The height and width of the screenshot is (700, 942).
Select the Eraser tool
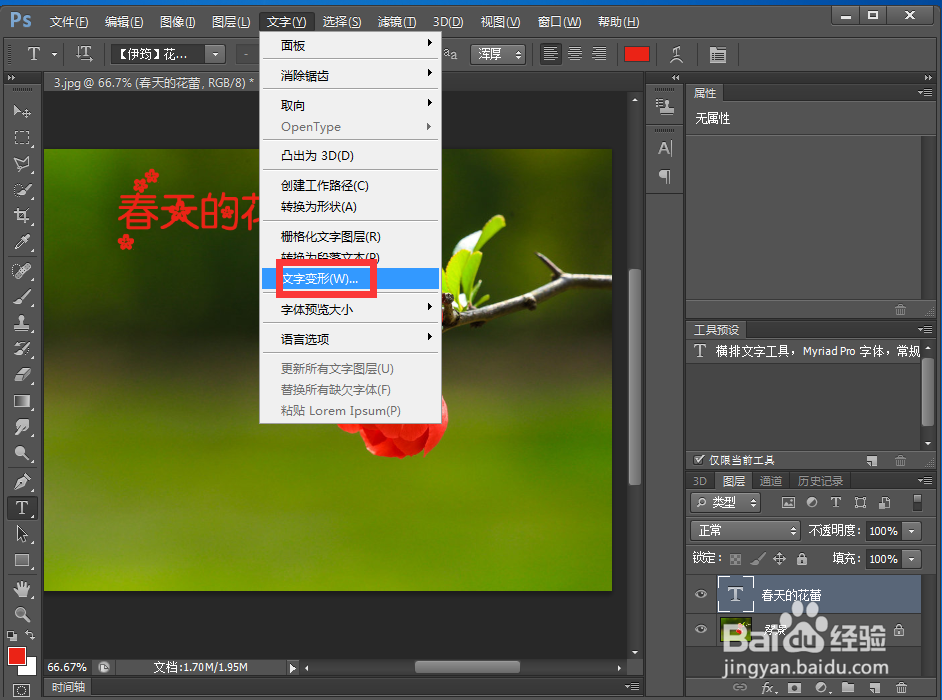tap(22, 375)
